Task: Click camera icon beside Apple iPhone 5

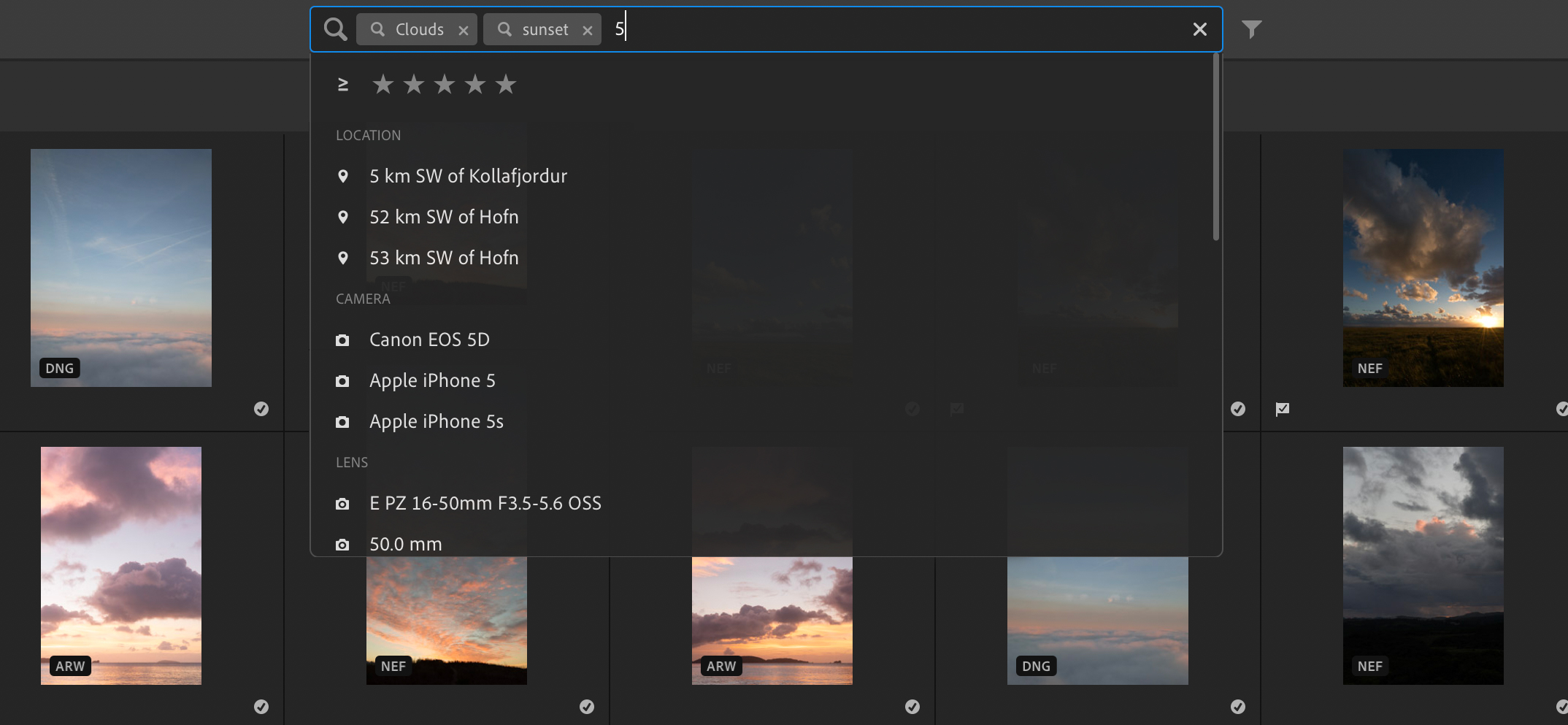Action: click(x=342, y=381)
